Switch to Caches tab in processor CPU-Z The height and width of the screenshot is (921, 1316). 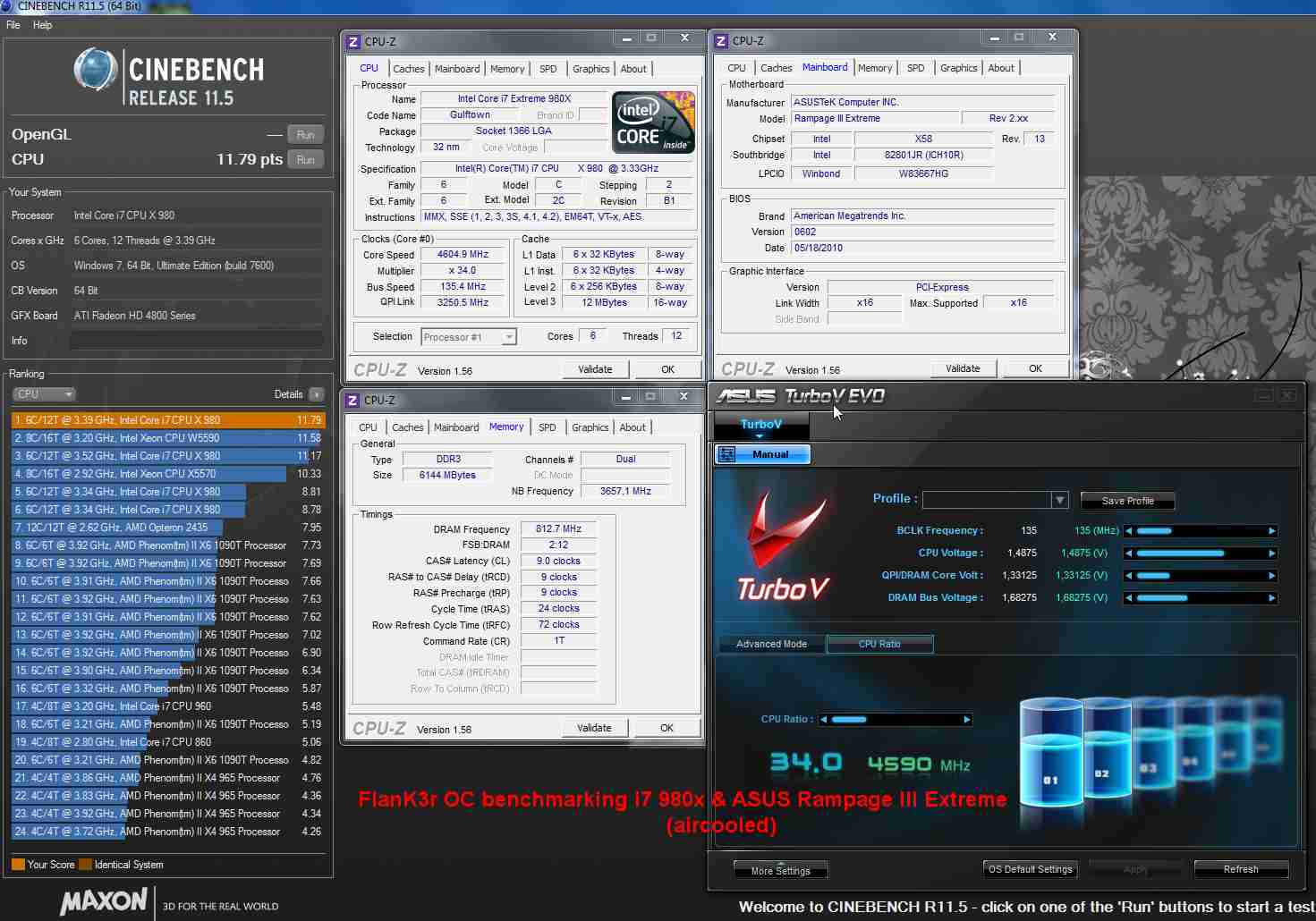tap(409, 69)
